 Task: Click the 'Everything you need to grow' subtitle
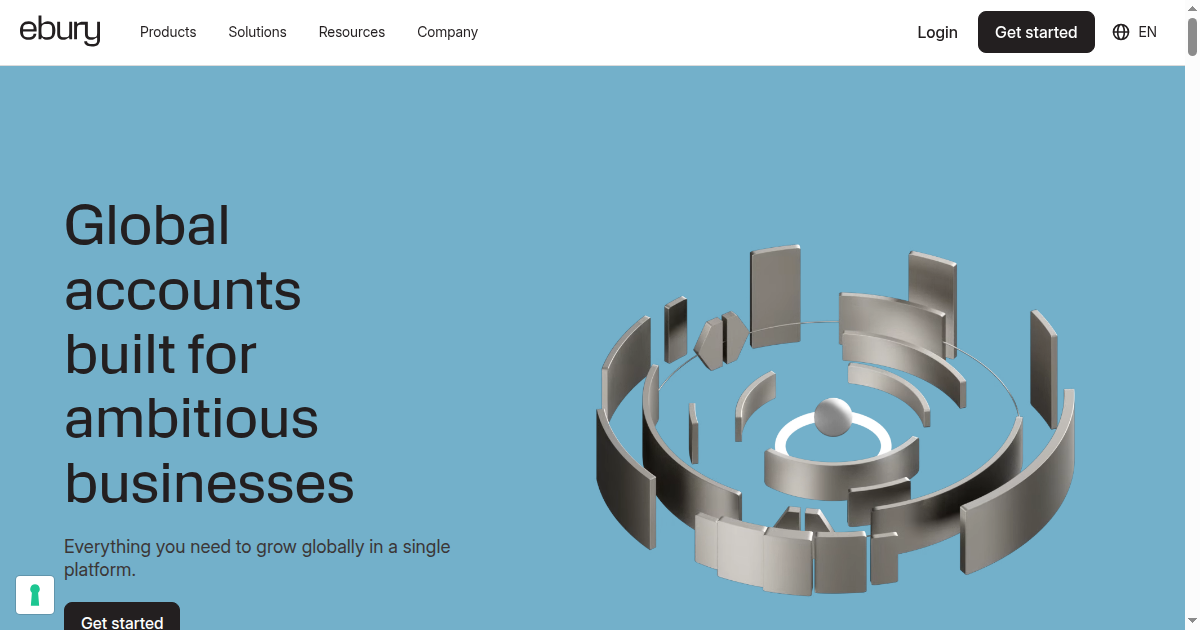pos(257,558)
